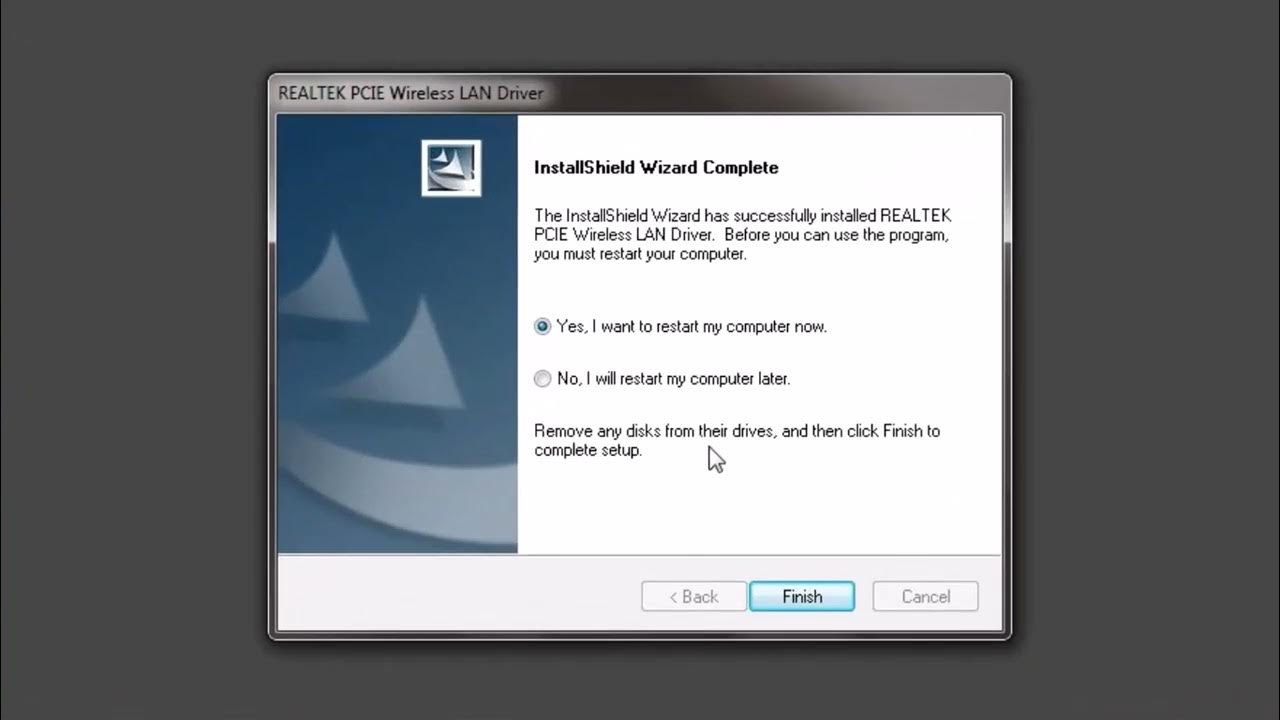Screen dimensions: 1280x720
Task: Click the 'Remove any disks from their drives' text
Action: (737, 441)
